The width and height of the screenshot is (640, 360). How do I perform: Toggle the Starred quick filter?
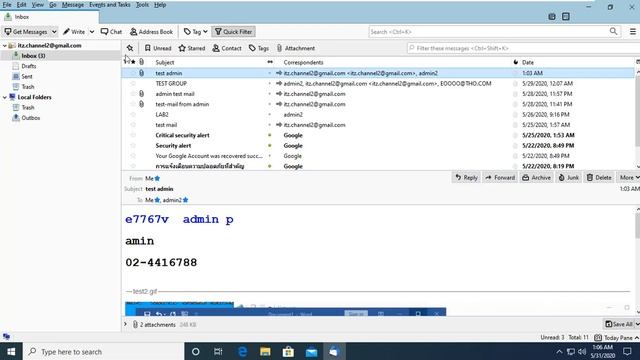tap(192, 48)
